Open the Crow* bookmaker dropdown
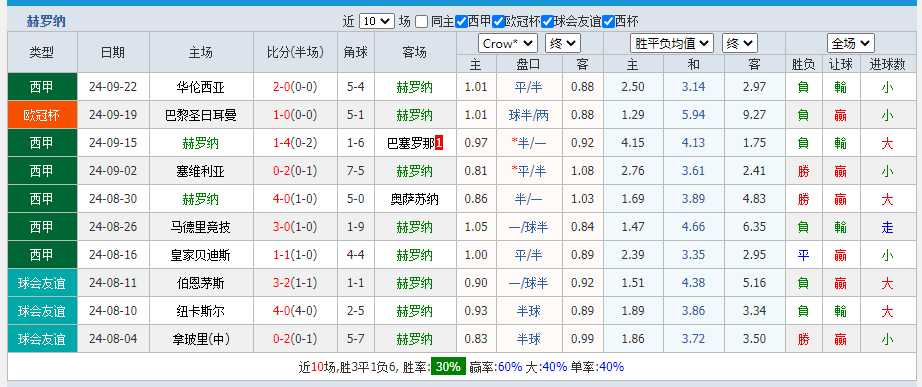This screenshot has height=387, width=922. coord(509,44)
